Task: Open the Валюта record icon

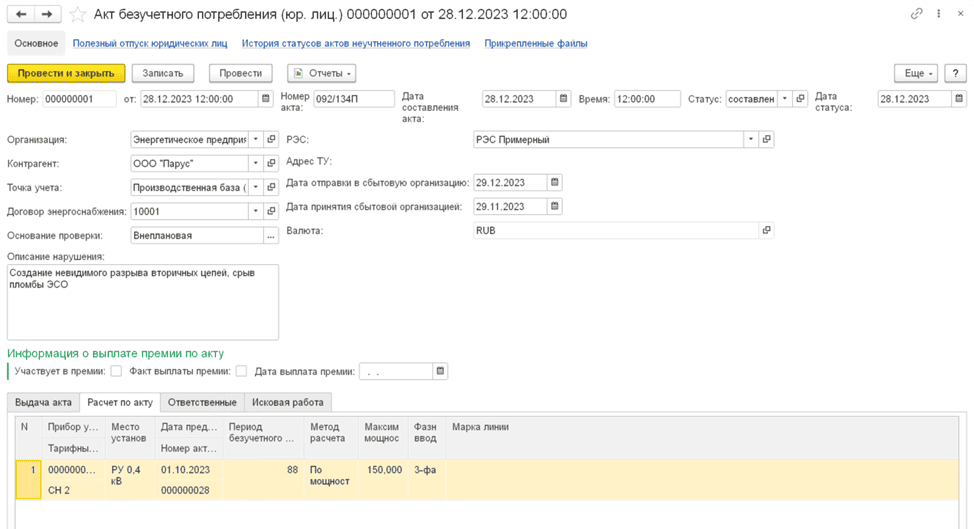Action: (x=767, y=230)
